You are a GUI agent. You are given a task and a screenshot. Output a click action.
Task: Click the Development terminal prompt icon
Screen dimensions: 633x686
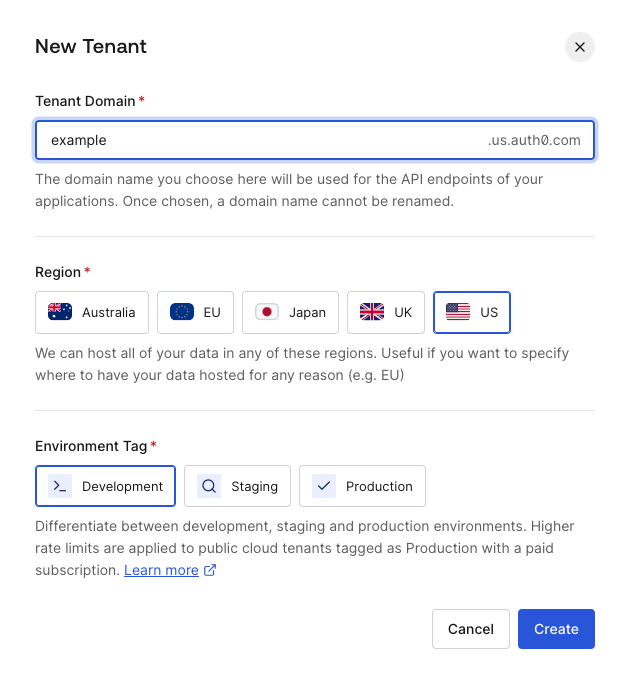pos(60,486)
